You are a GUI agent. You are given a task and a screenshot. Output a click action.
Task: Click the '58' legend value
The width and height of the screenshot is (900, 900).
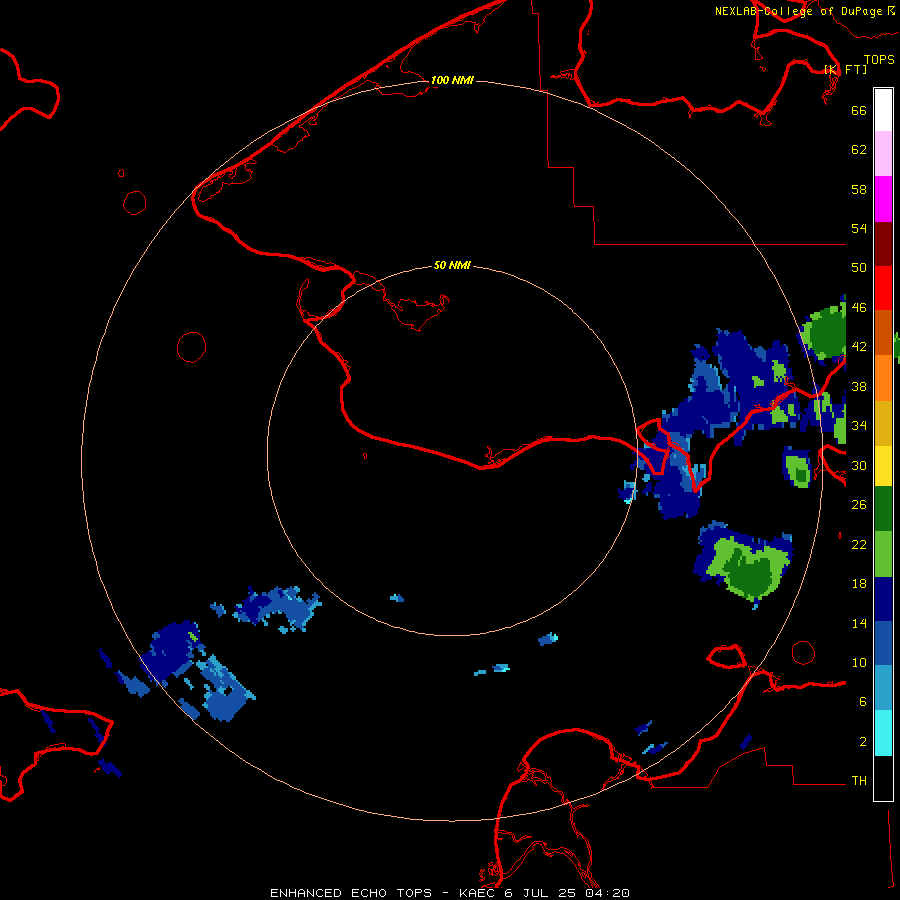click(x=859, y=189)
